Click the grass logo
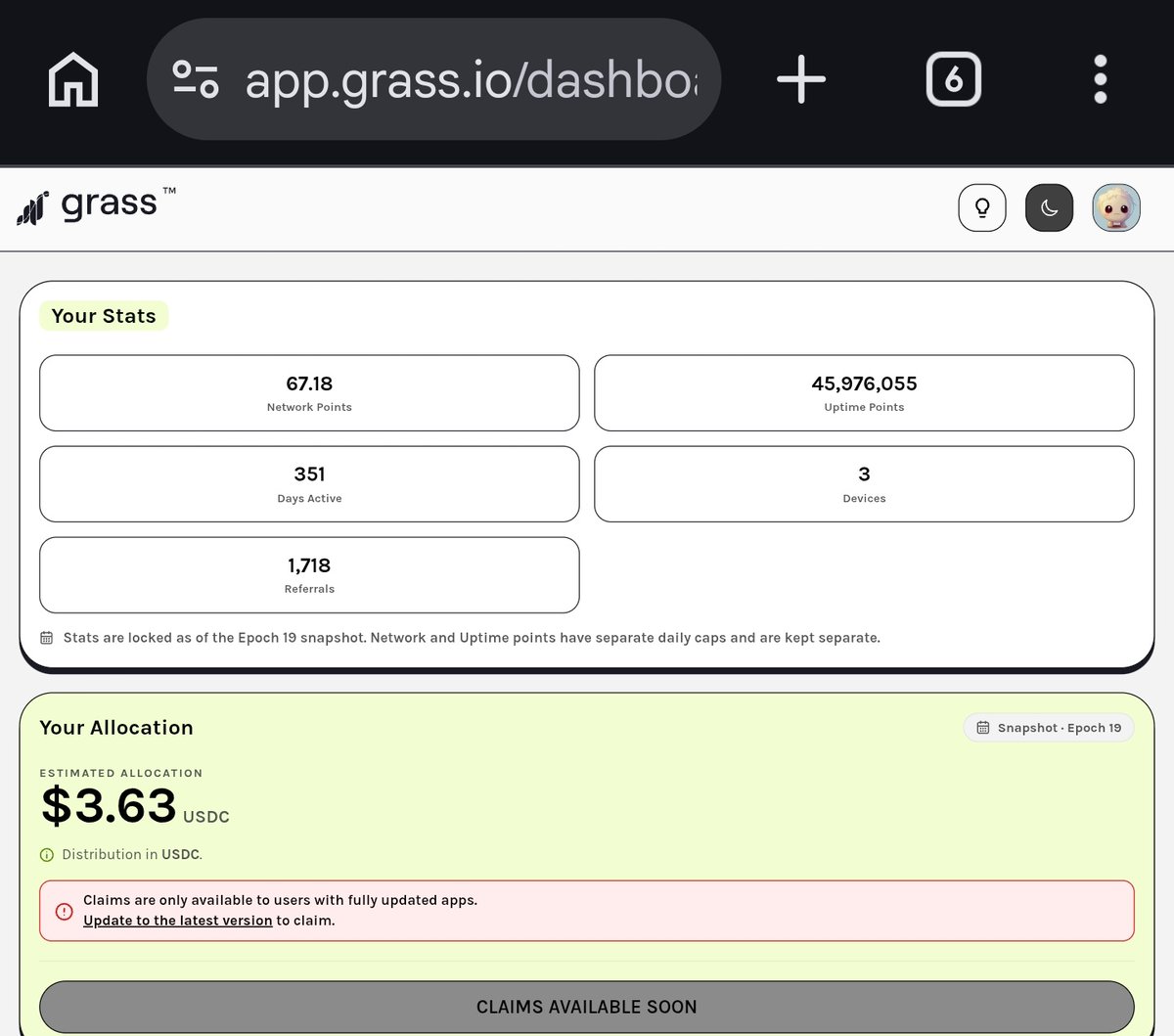This screenshot has width=1174, height=1036. coord(96,204)
